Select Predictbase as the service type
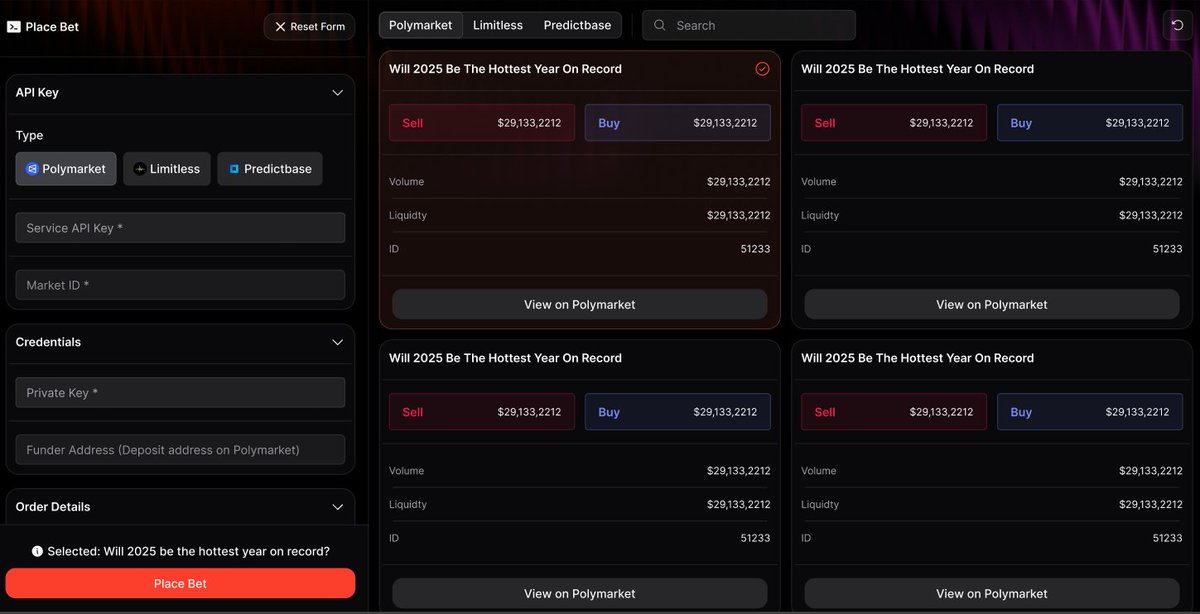The image size is (1200, 614). (x=270, y=169)
